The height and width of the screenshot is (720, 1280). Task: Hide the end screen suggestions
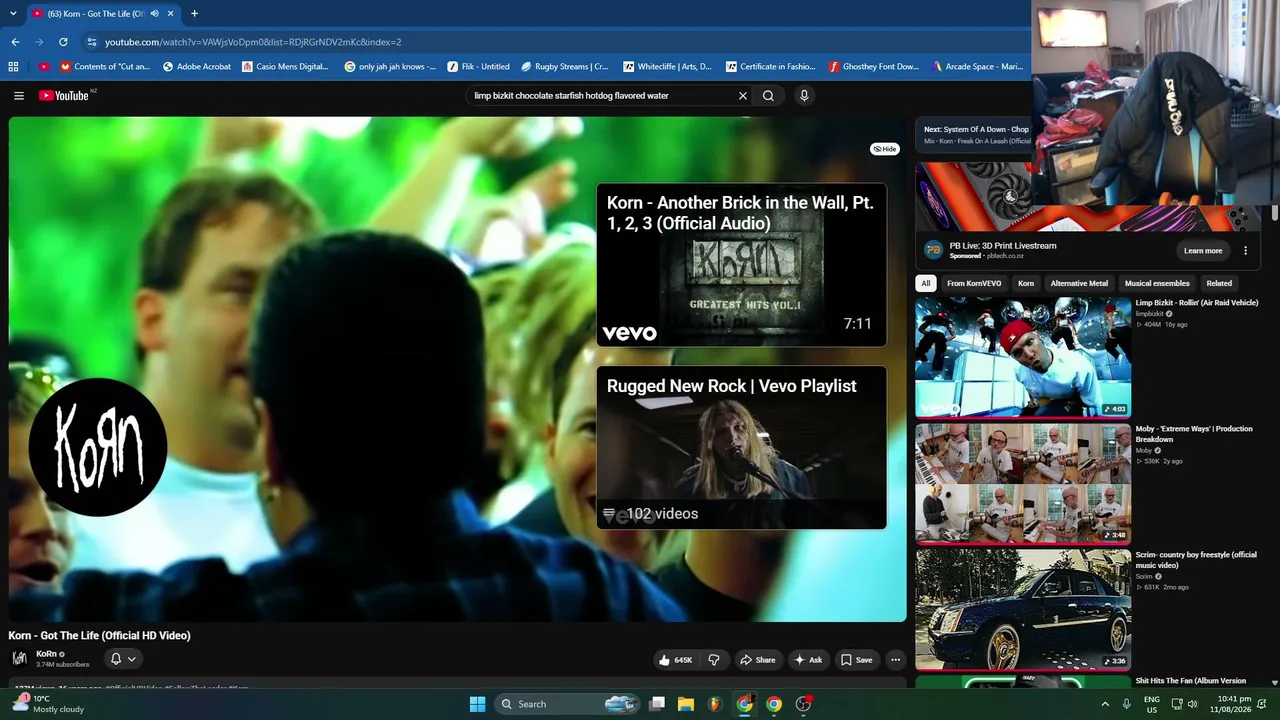click(885, 149)
